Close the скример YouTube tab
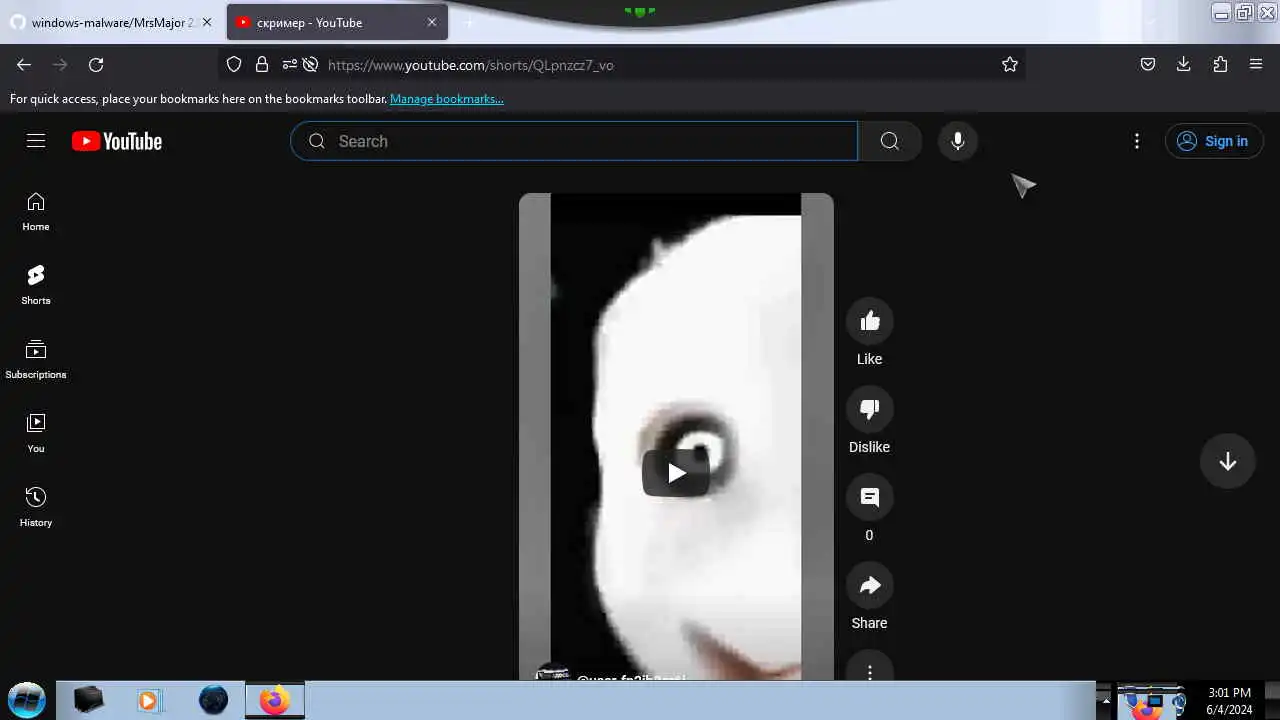 pos(432,22)
